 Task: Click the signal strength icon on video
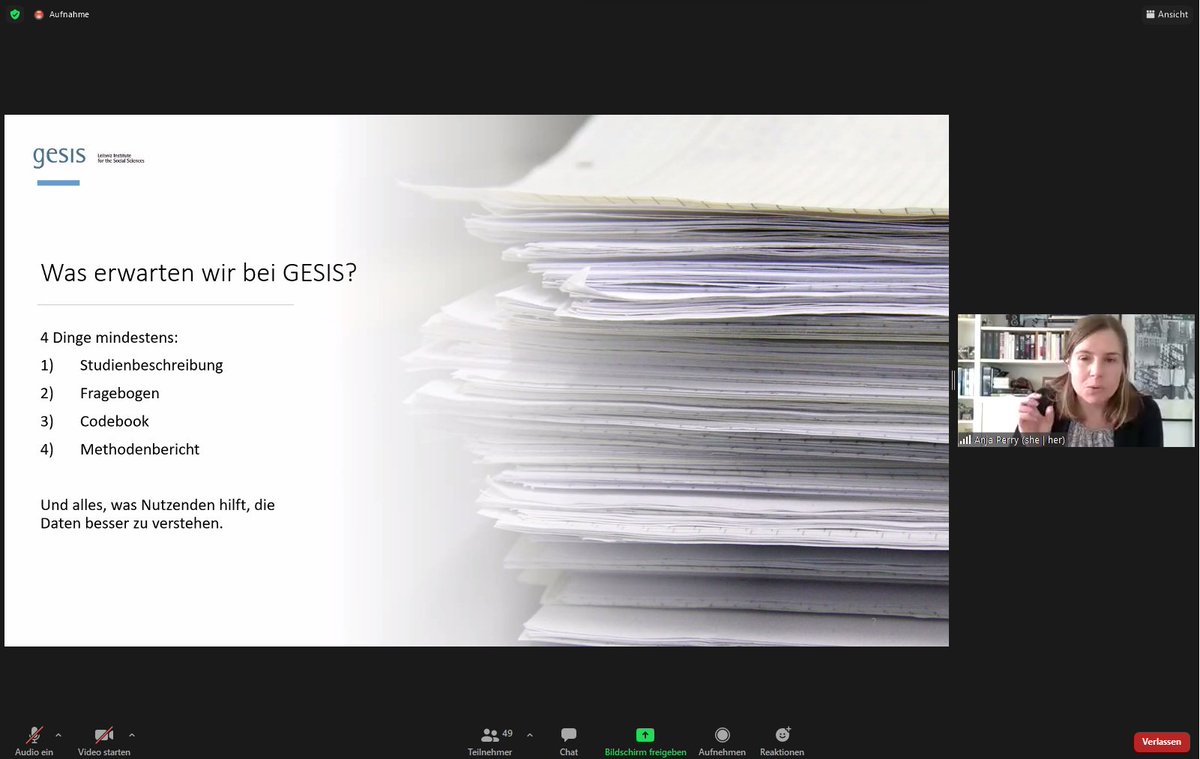pos(965,439)
